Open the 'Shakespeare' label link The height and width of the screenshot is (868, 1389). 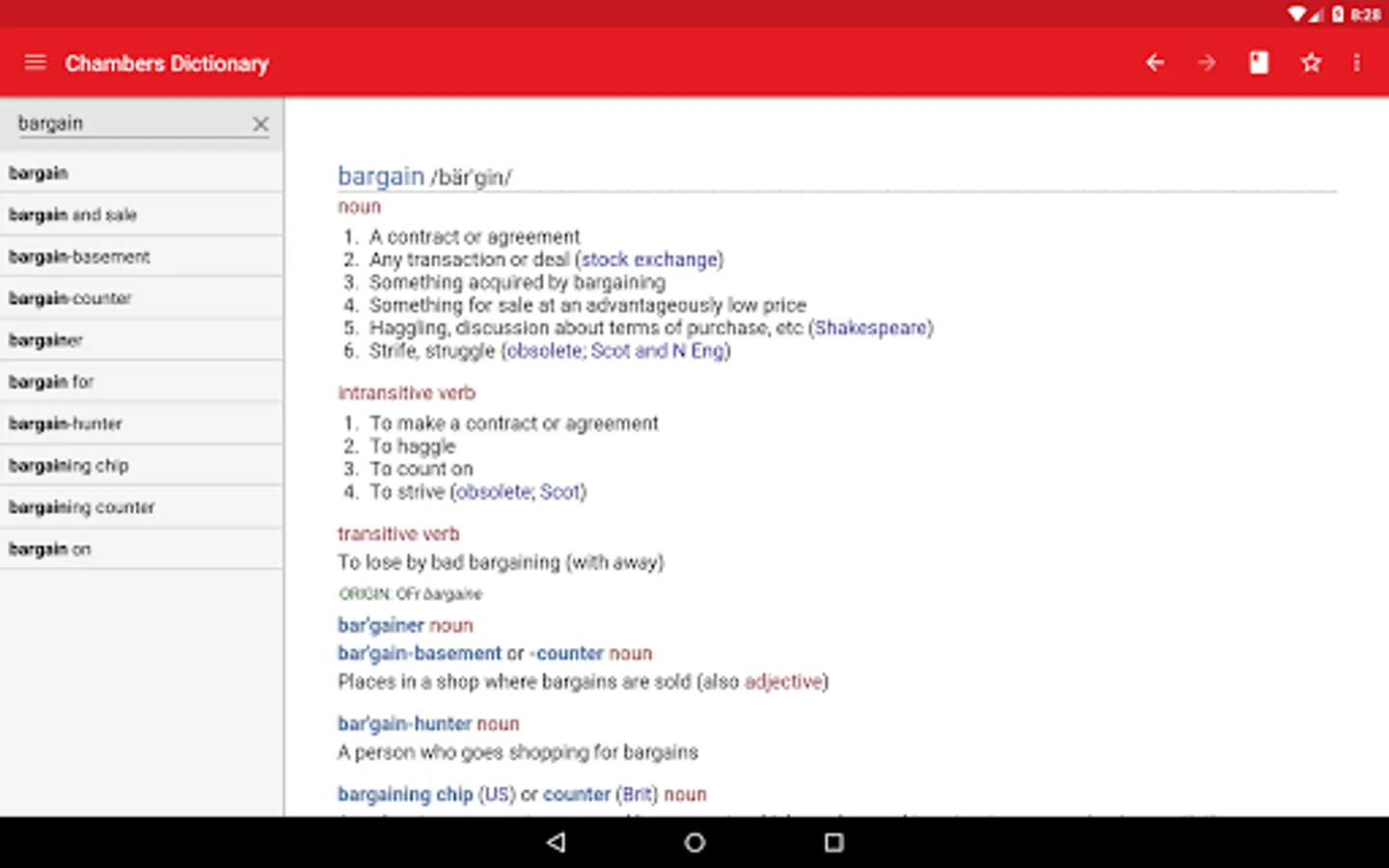point(871,328)
